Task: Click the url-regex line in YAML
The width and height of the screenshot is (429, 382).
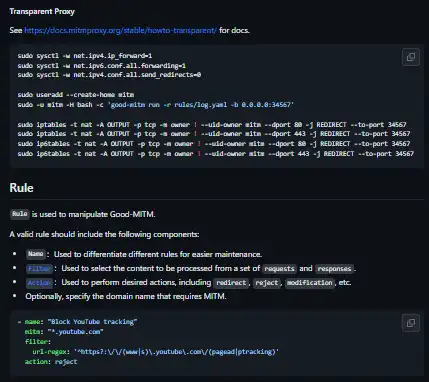Action: coord(156,352)
